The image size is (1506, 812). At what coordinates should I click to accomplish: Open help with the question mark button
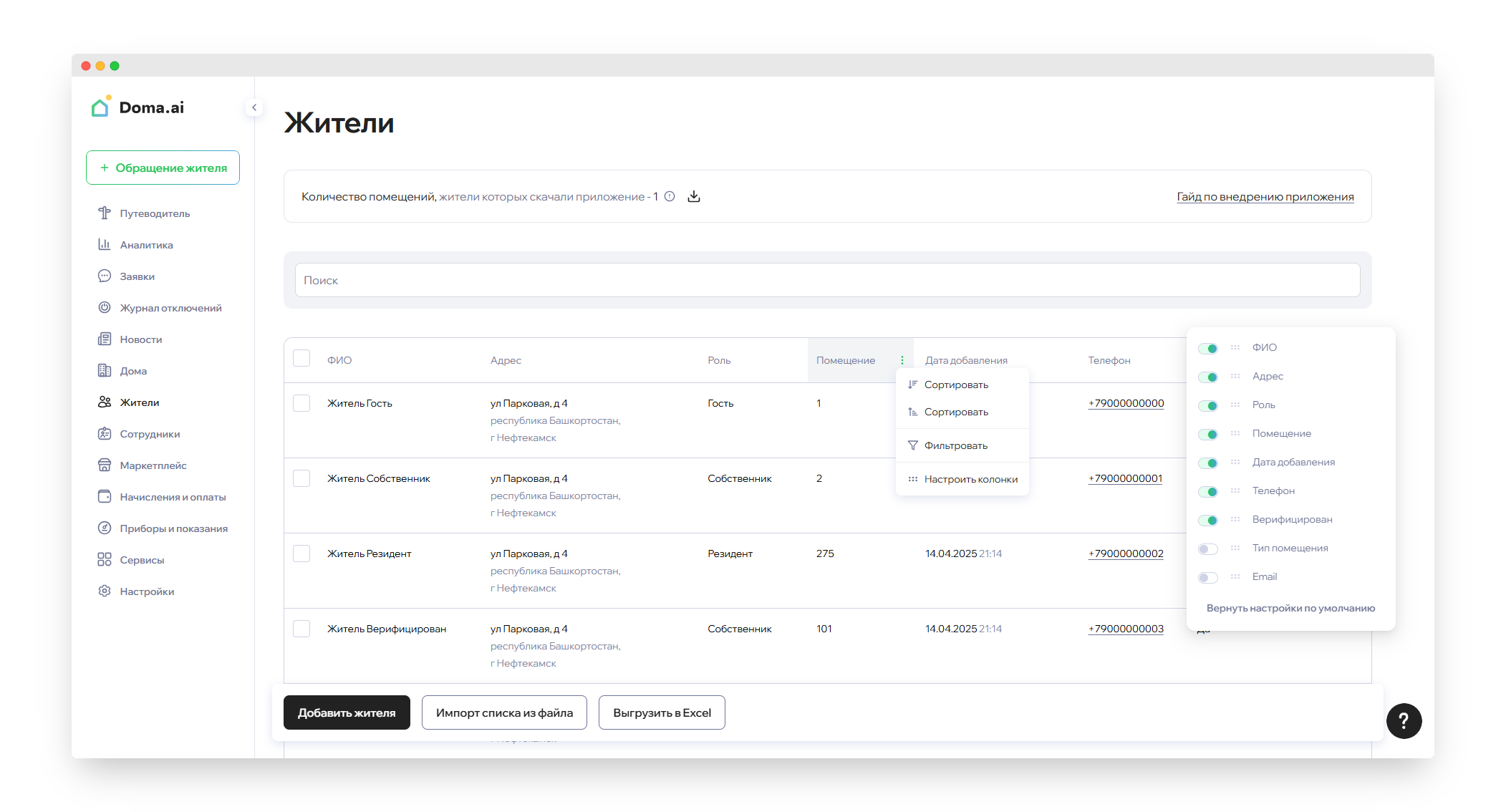click(1404, 721)
